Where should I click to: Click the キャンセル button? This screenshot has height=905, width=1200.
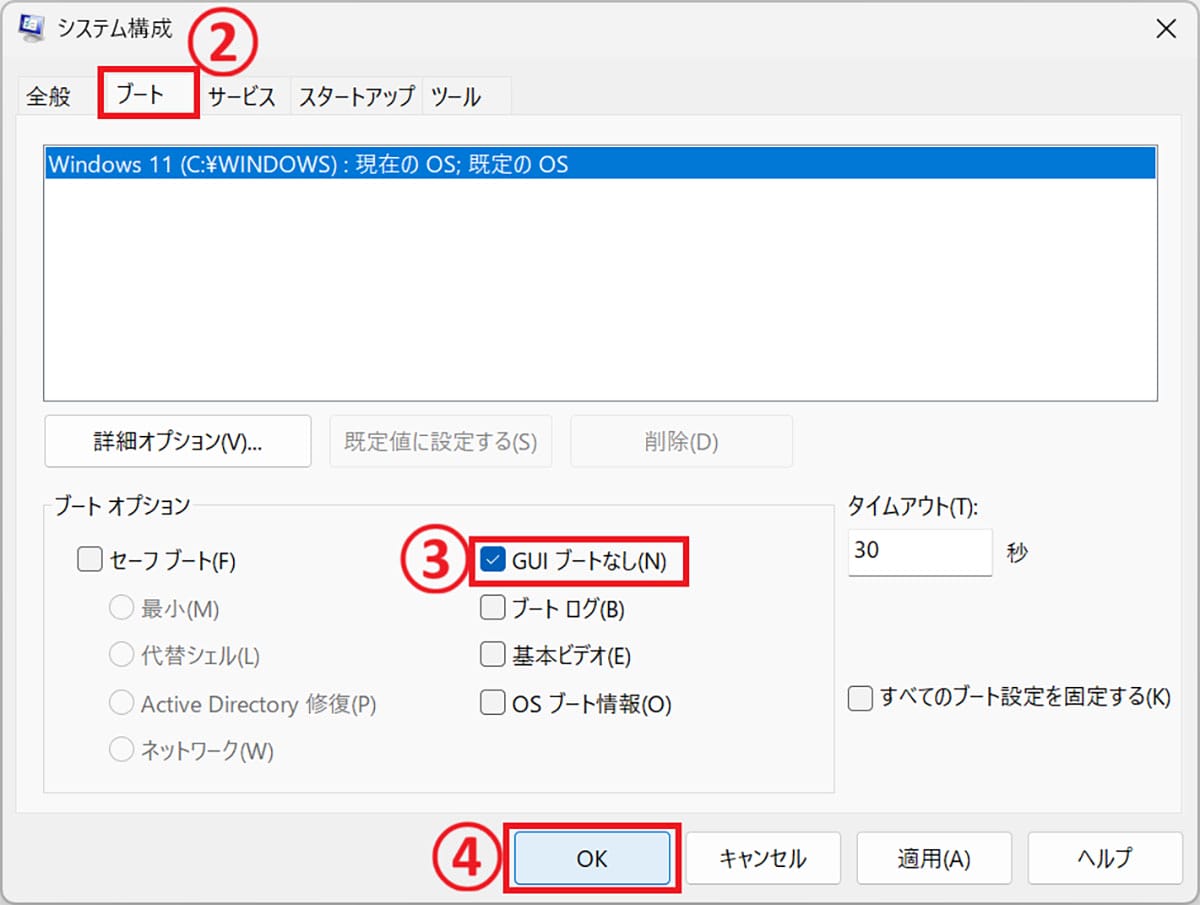click(763, 858)
